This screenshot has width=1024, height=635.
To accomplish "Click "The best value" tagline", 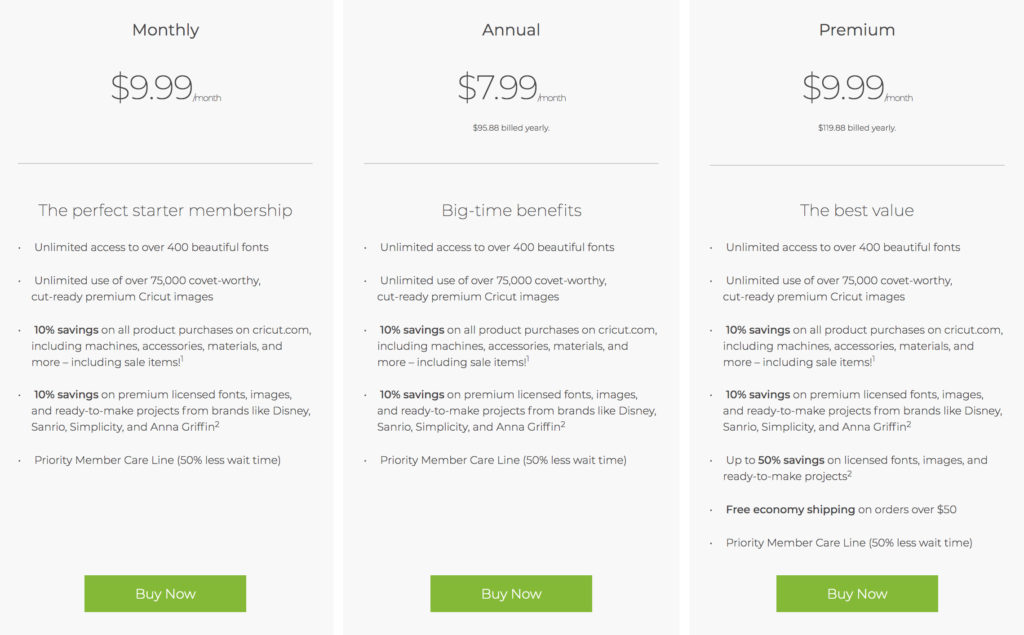I will (857, 210).
